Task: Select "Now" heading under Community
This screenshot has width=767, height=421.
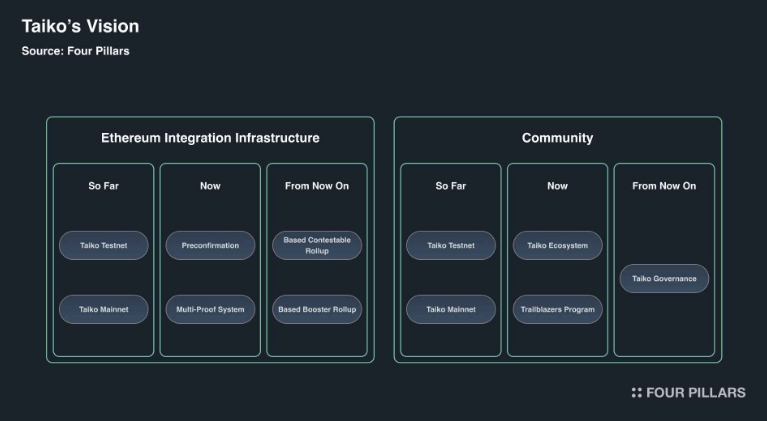Action: (557, 186)
